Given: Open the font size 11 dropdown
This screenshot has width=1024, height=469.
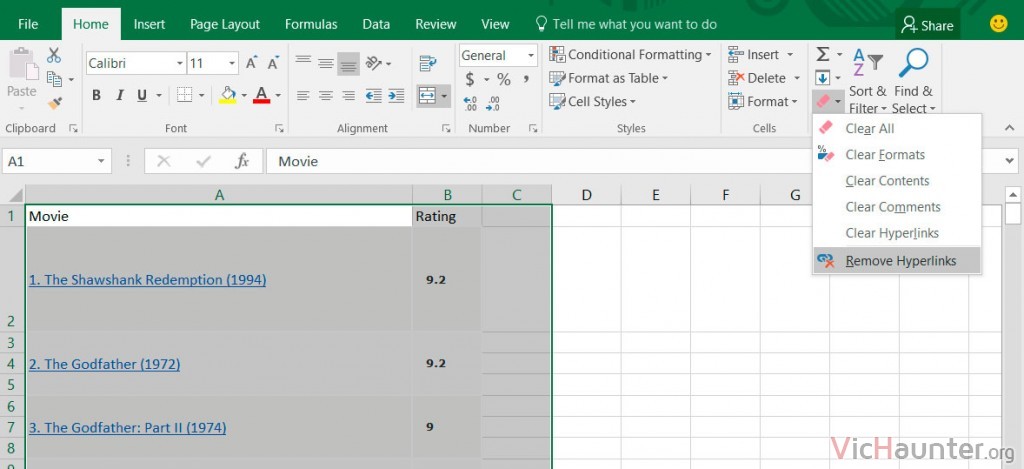Looking at the screenshot, I should coord(232,63).
